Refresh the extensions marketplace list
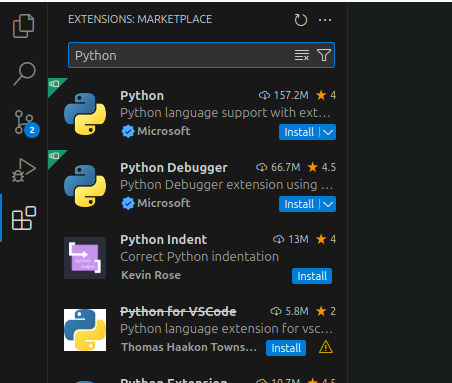The height and width of the screenshot is (383, 452). tap(301, 20)
